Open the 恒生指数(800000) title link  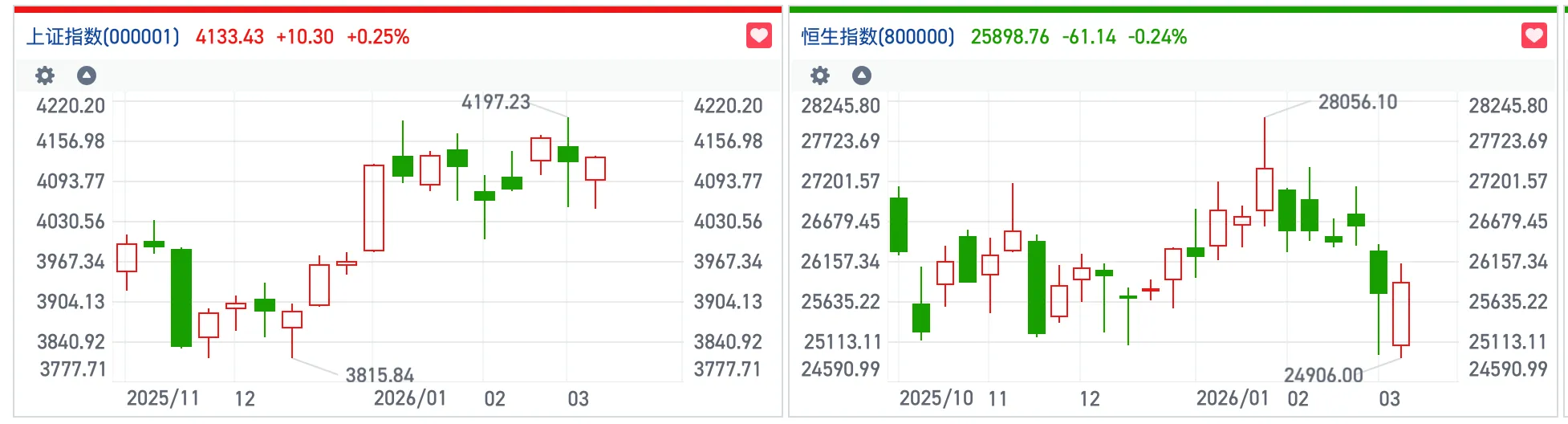click(x=878, y=37)
